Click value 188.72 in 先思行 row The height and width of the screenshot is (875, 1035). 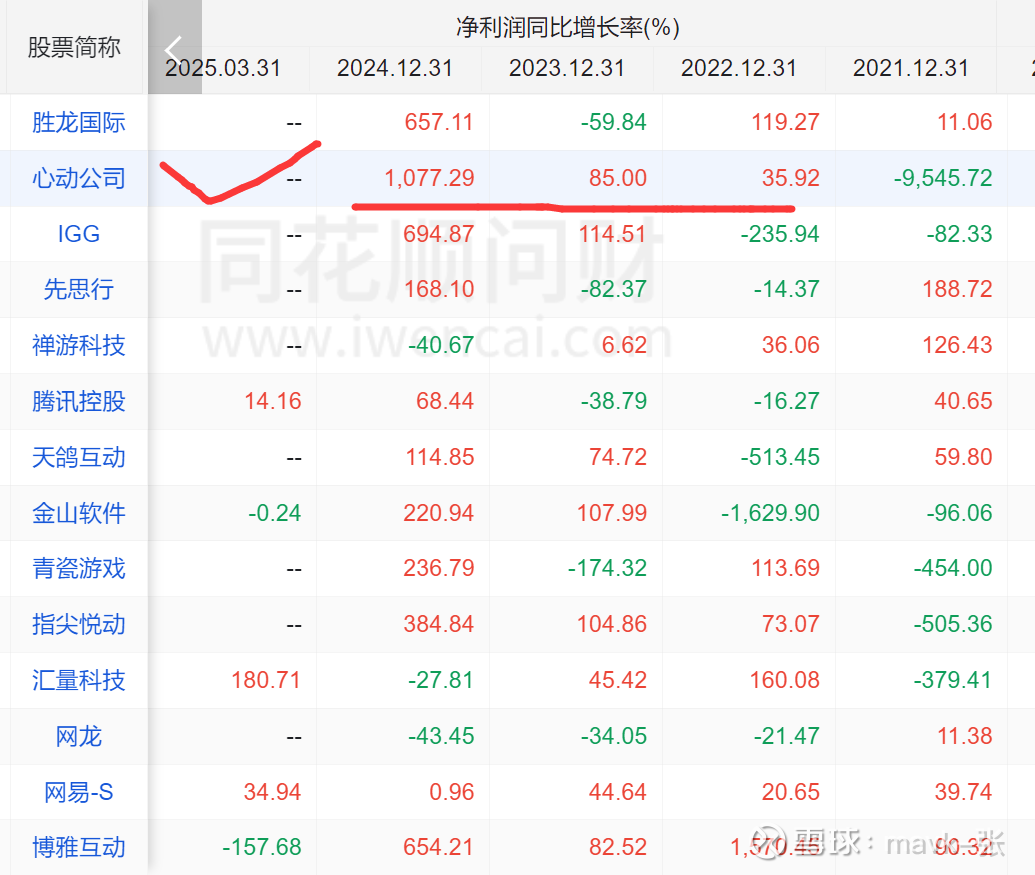tap(957, 289)
